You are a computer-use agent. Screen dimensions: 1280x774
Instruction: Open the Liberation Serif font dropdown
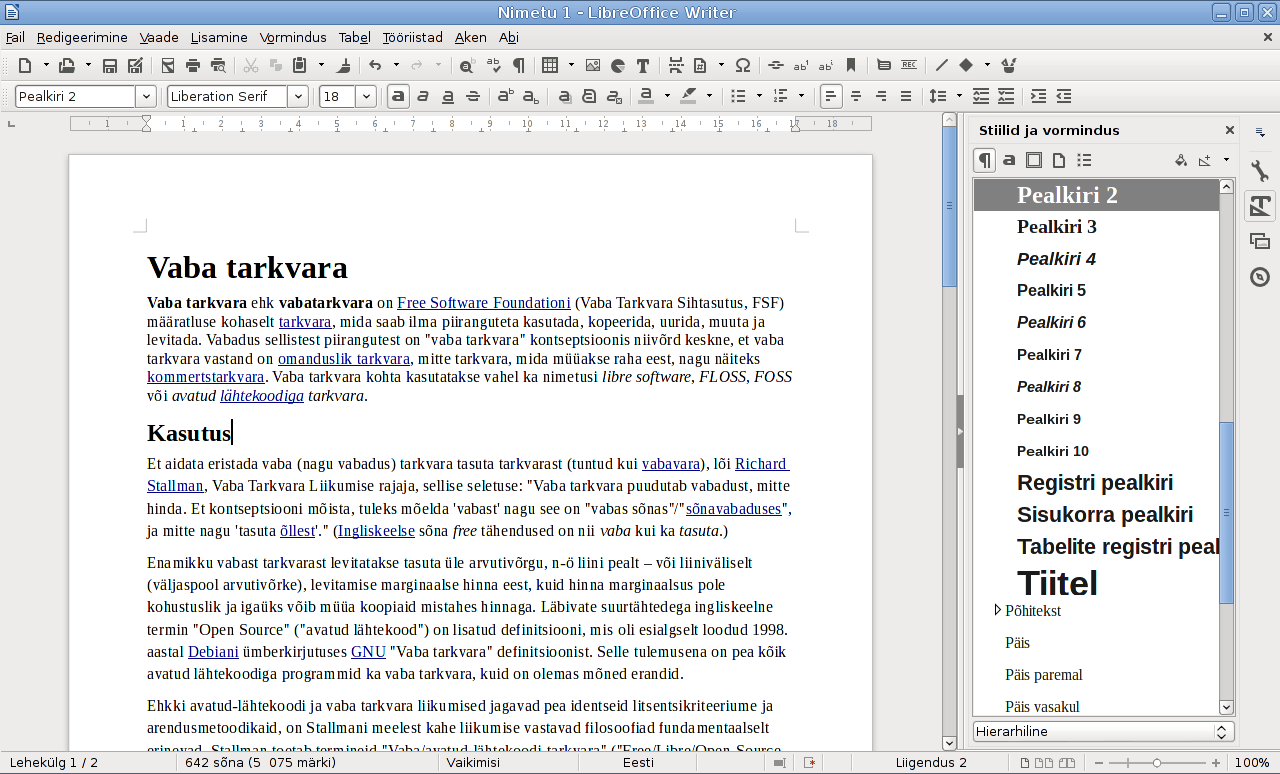pos(298,97)
